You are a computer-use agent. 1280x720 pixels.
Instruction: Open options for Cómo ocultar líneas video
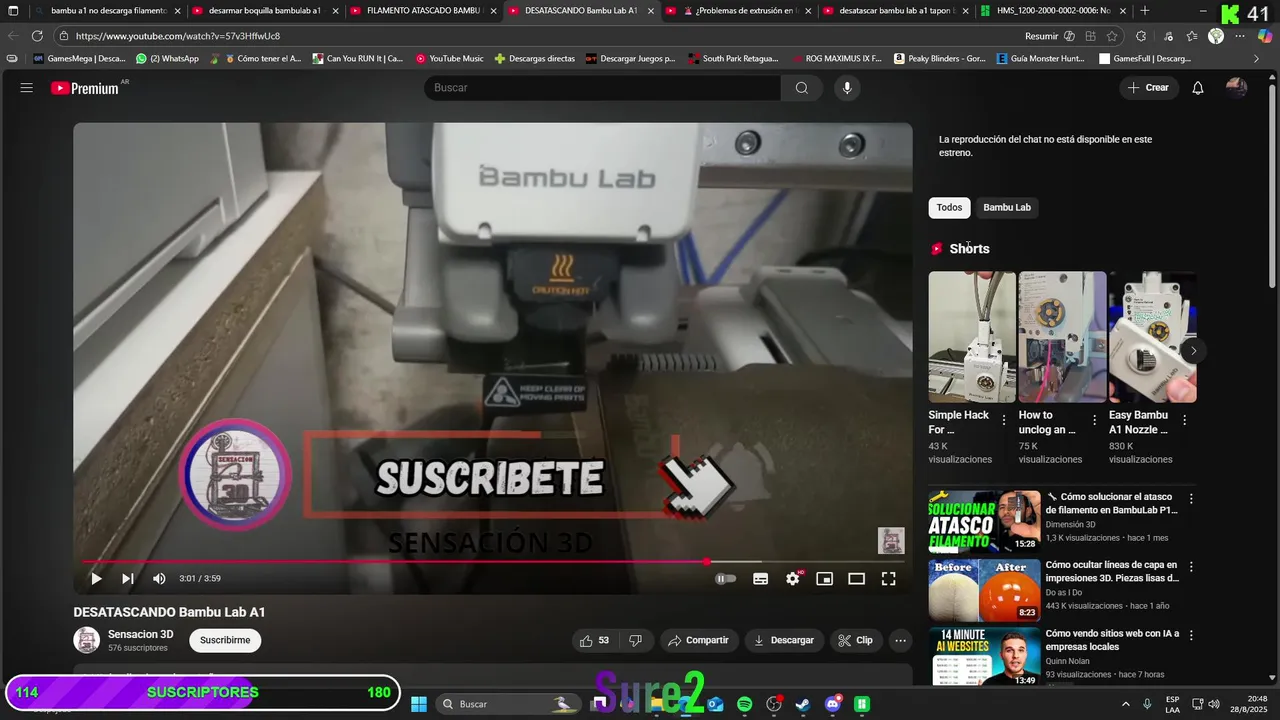click(x=1191, y=566)
